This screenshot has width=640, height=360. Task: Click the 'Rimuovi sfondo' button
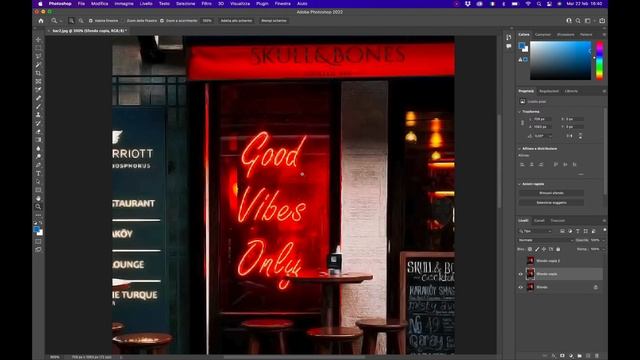coord(551,193)
